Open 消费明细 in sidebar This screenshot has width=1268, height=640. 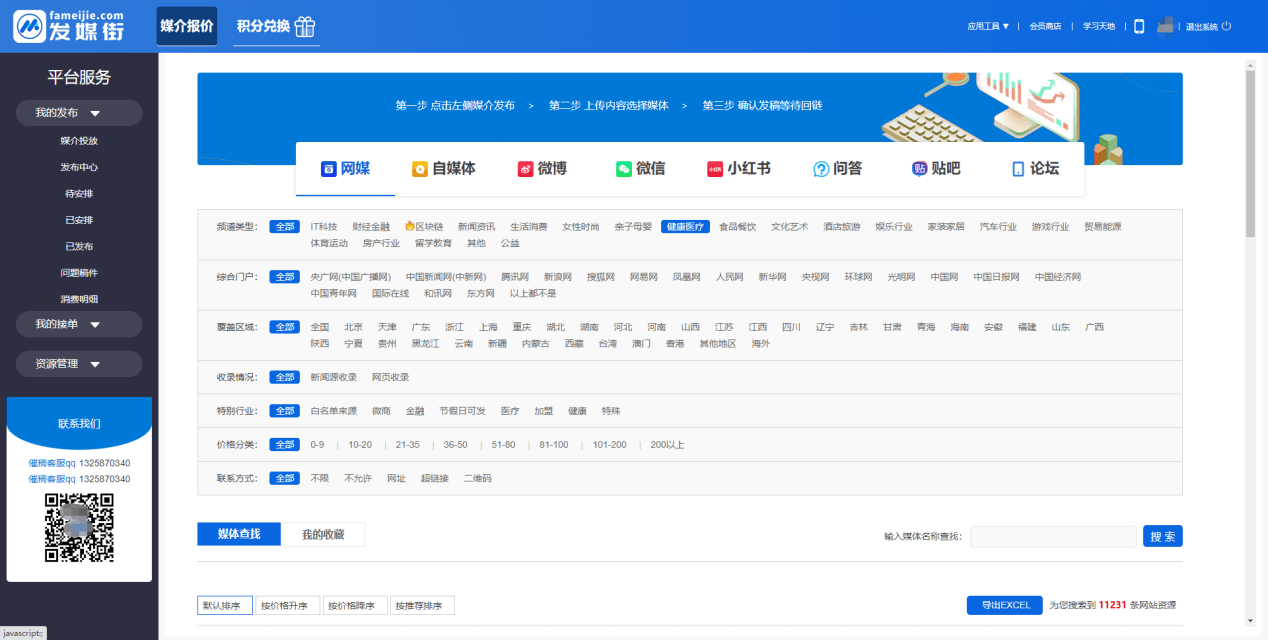click(79, 298)
